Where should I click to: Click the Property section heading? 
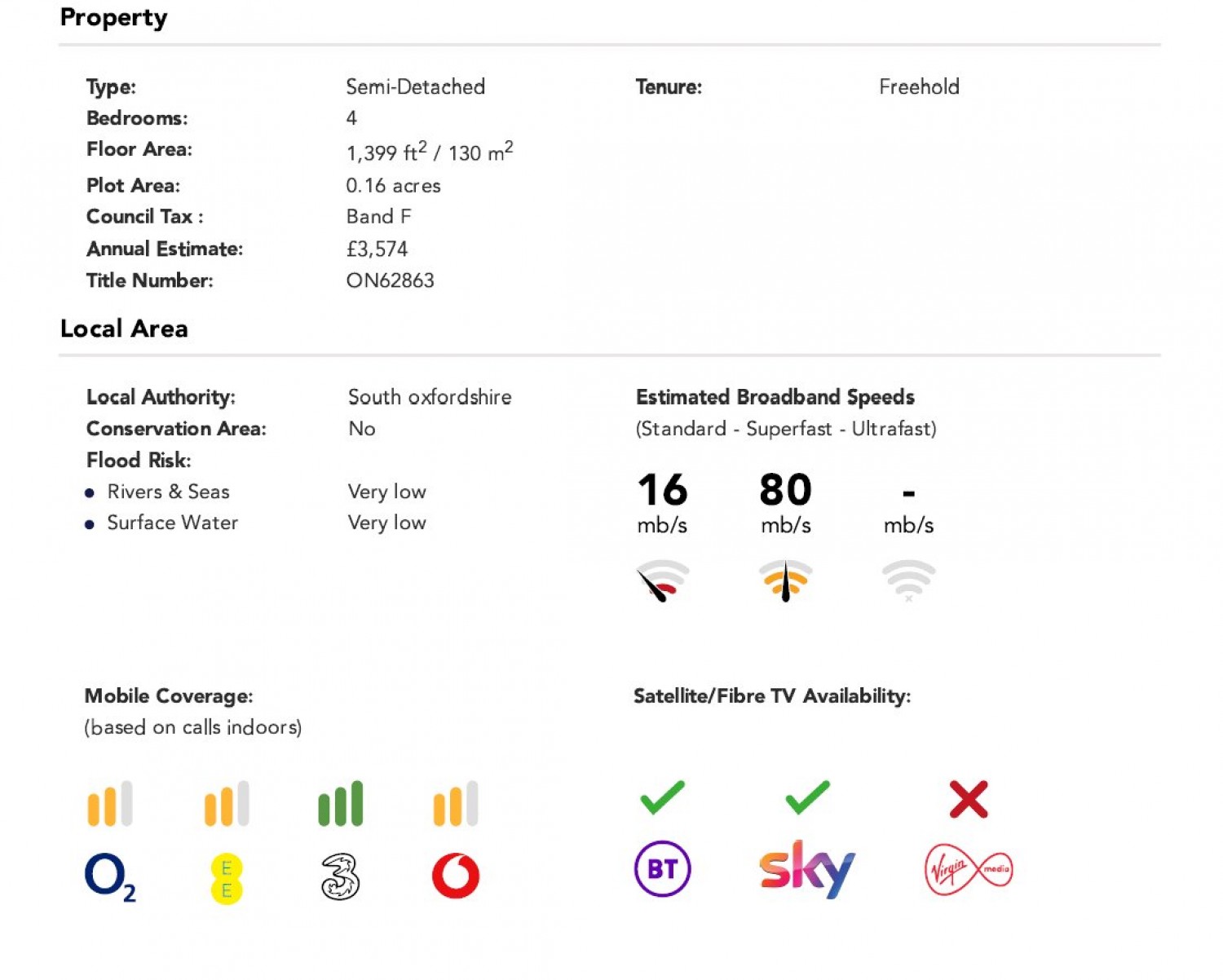tap(113, 17)
